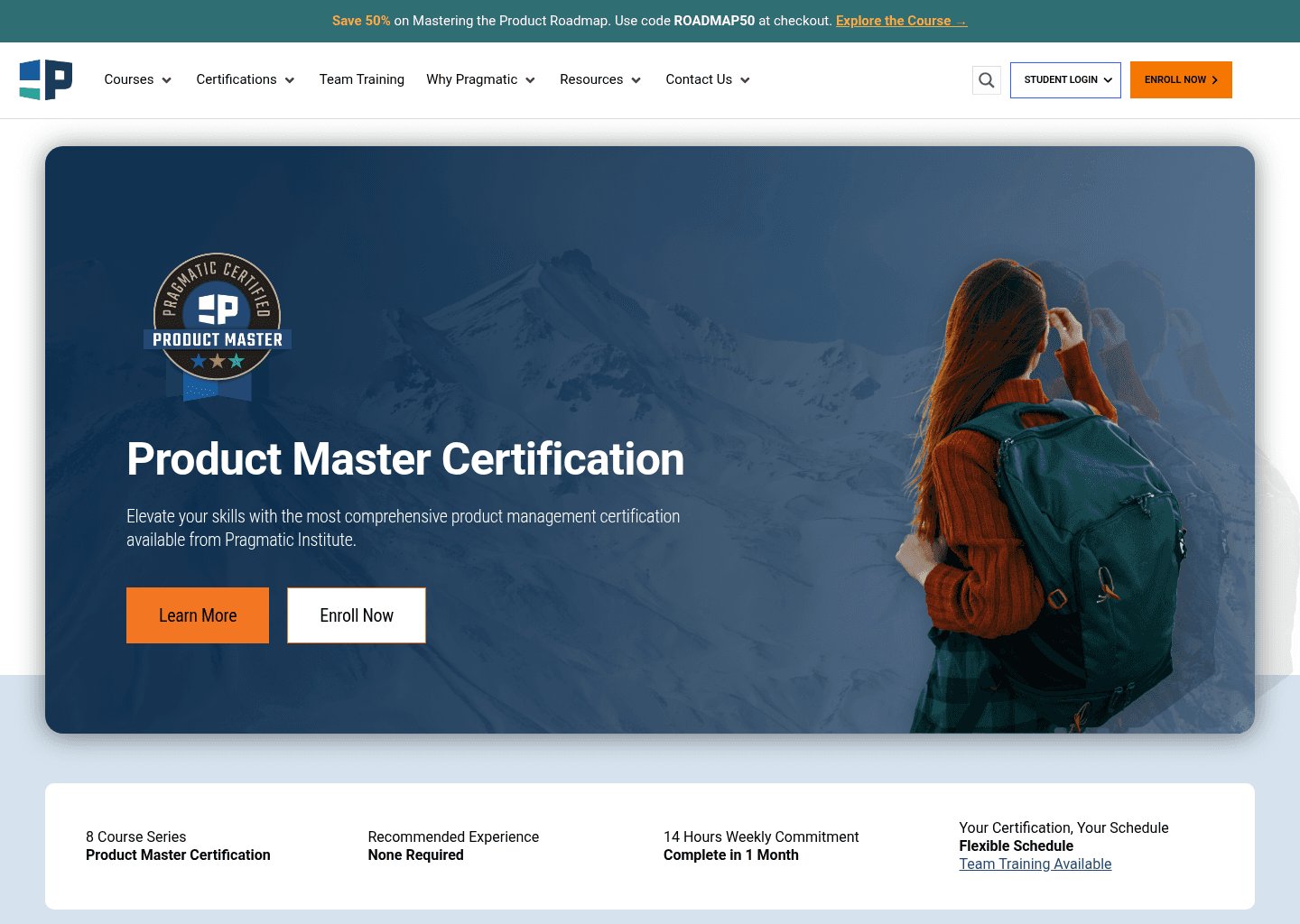This screenshot has width=1300, height=924.
Task: Open the search magnifying glass icon
Action: click(x=986, y=79)
